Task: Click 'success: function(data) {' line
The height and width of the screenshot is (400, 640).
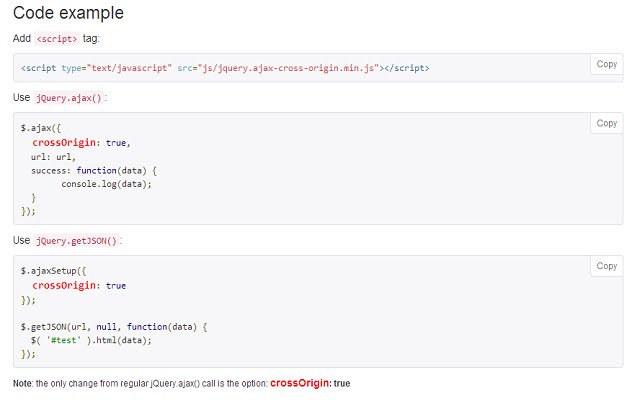Action: point(94,171)
